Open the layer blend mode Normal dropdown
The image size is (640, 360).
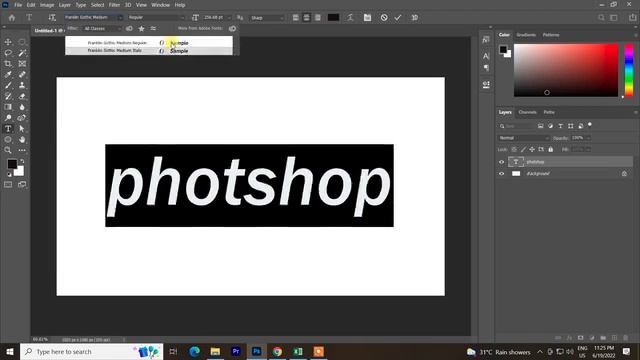524,138
